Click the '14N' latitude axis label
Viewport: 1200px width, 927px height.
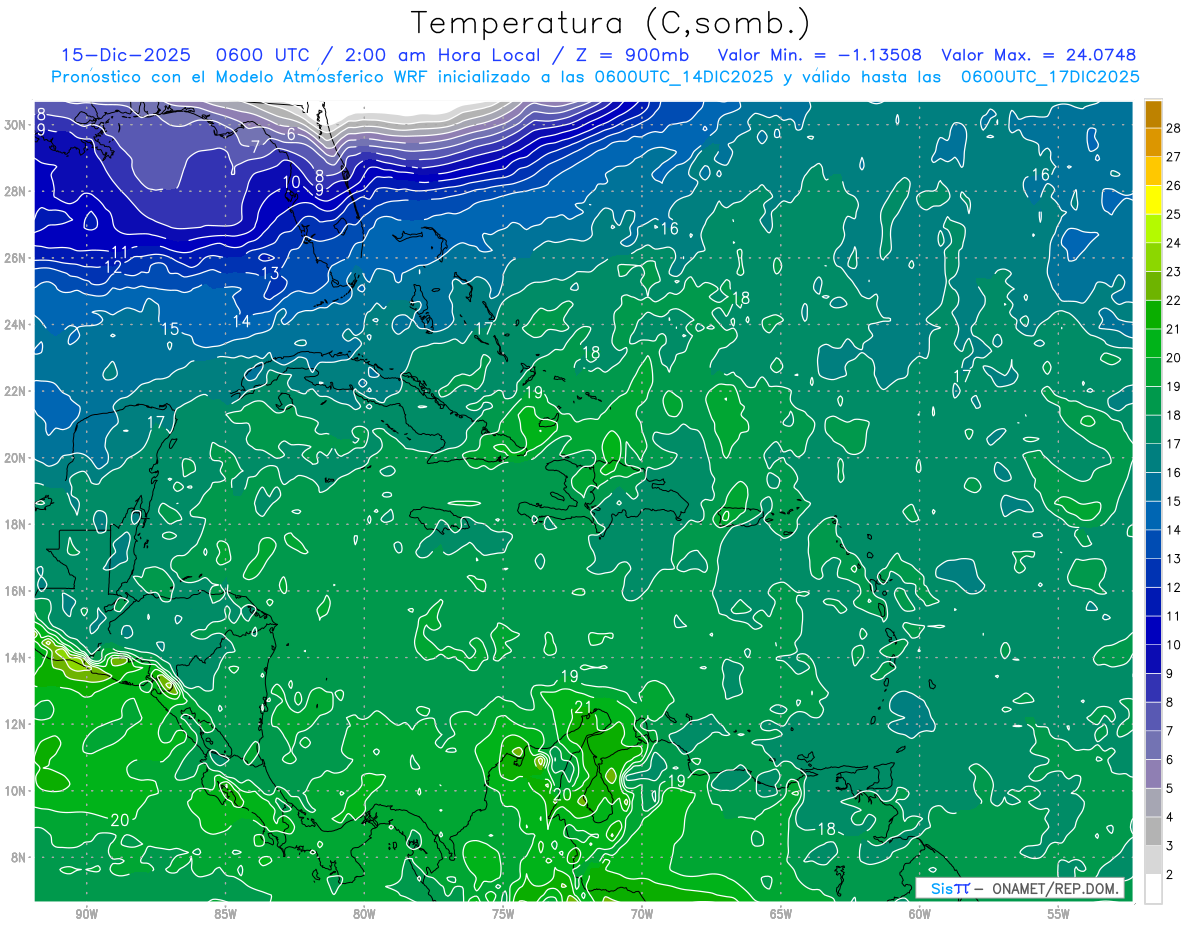16,657
